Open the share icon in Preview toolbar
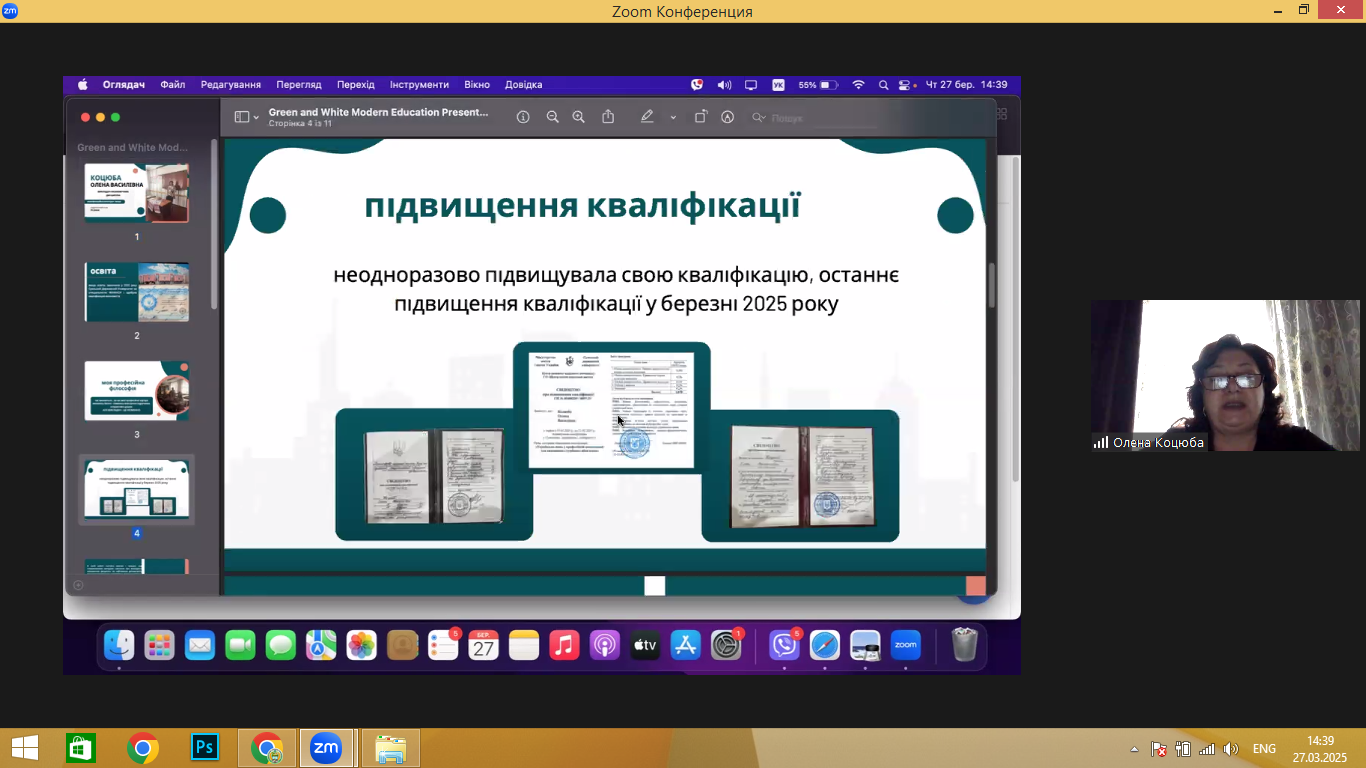The height and width of the screenshot is (768, 1366). click(x=608, y=117)
